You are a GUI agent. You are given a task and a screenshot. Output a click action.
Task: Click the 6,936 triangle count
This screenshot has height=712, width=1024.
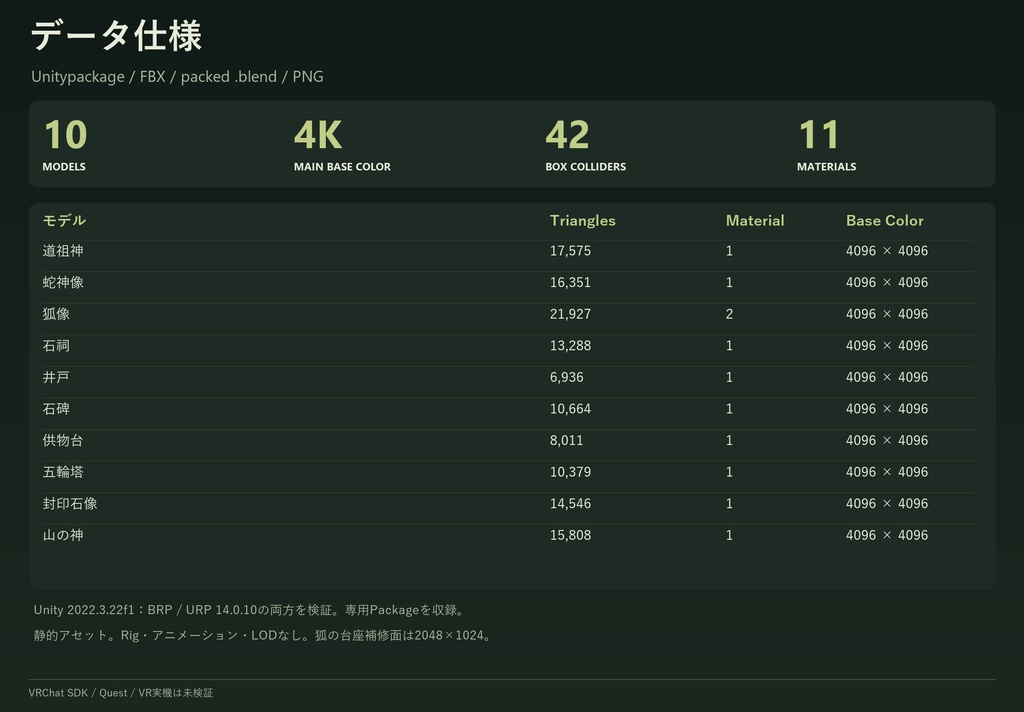[566, 377]
